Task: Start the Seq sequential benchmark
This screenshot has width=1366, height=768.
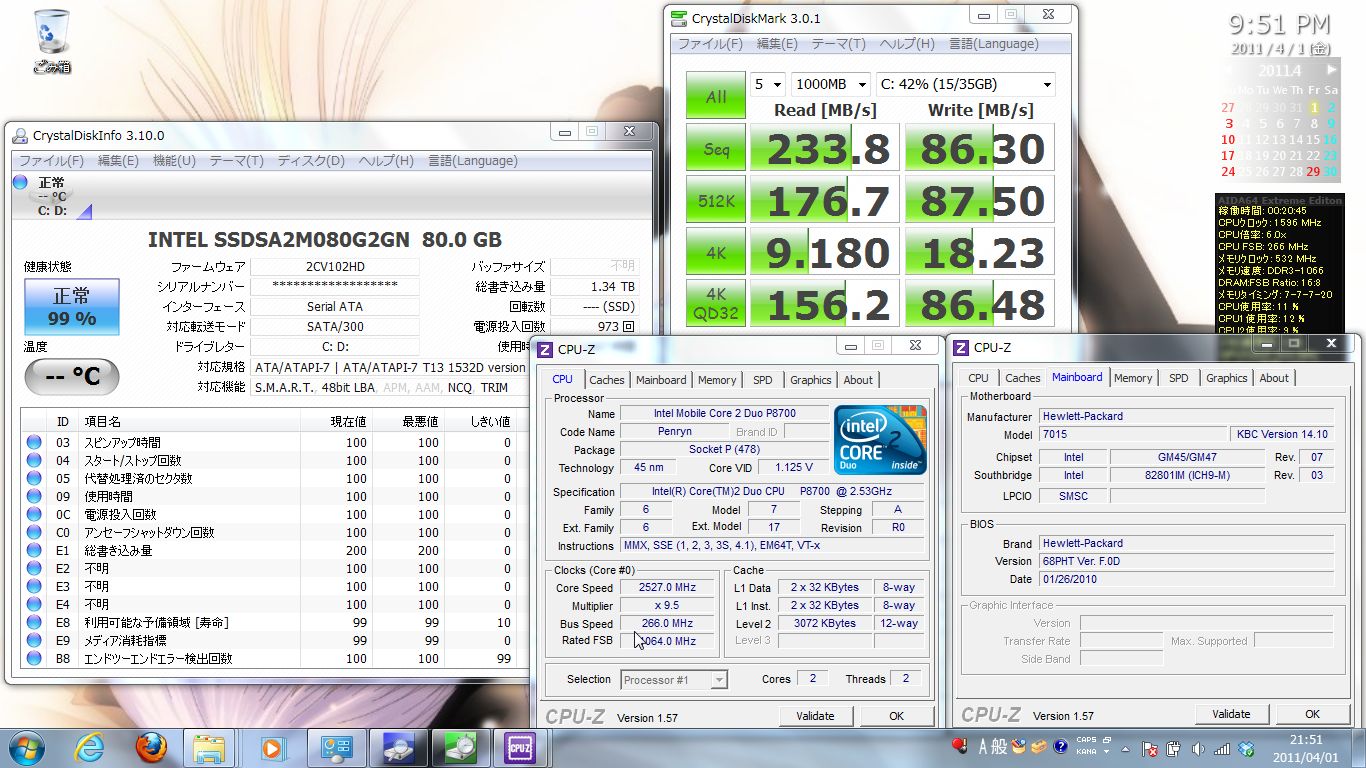Action: tap(716, 149)
